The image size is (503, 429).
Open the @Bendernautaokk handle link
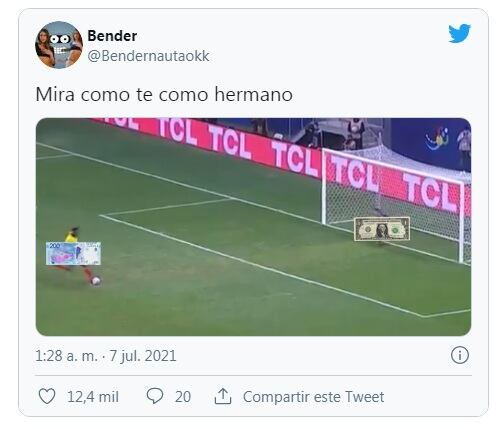pyautogui.click(x=148, y=56)
